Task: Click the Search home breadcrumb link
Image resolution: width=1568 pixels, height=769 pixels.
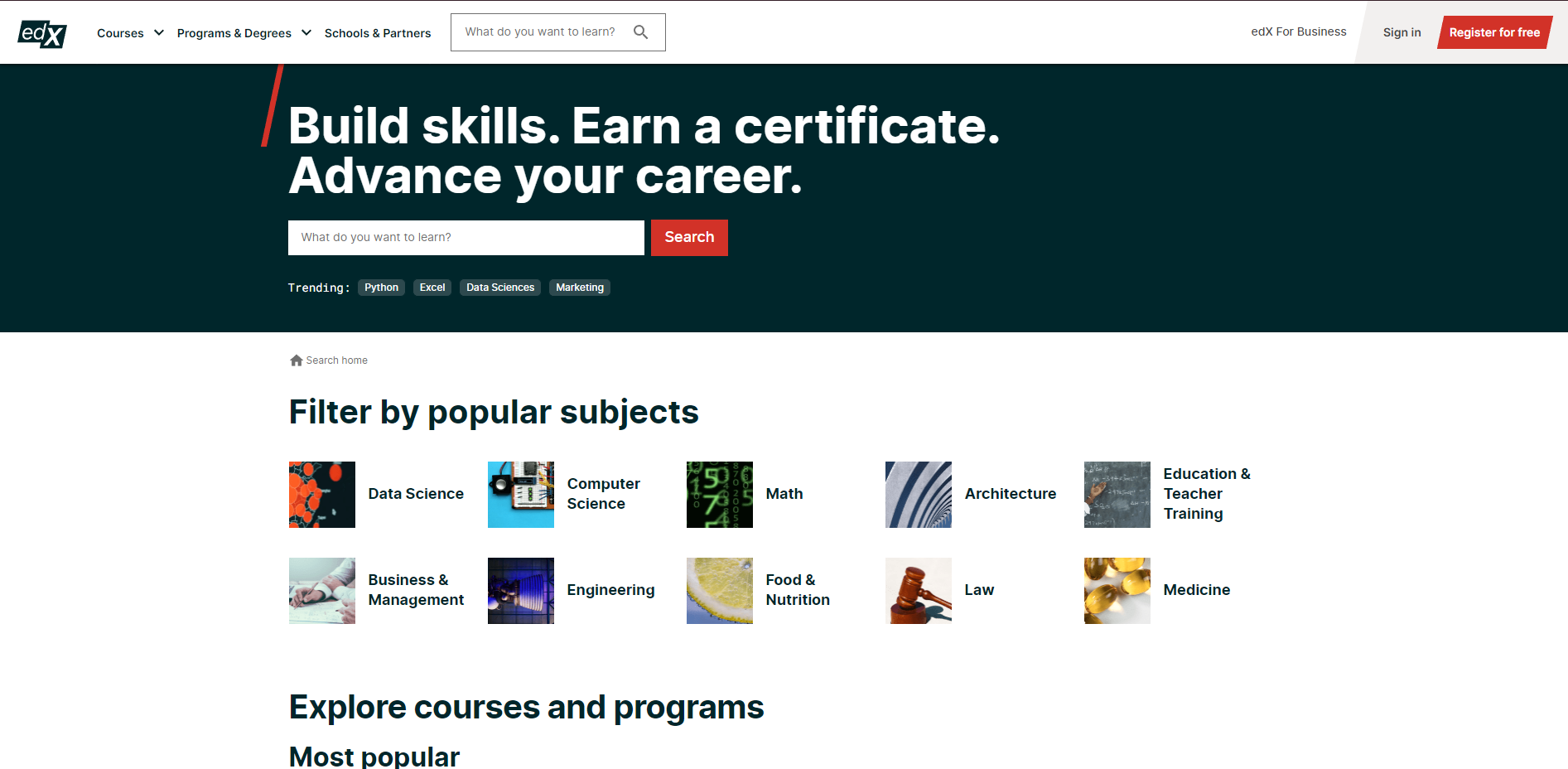Action: click(337, 360)
